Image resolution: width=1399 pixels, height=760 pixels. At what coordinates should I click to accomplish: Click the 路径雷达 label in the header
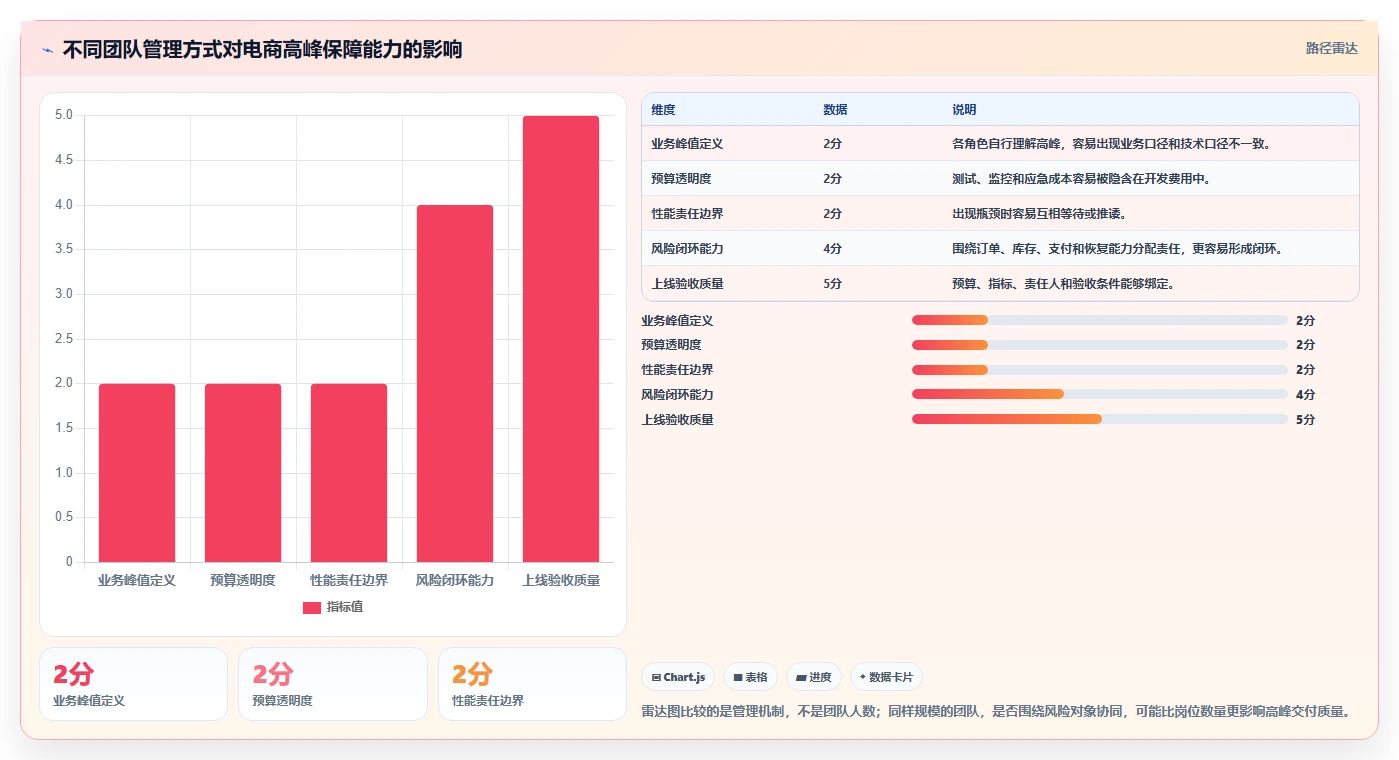1331,48
